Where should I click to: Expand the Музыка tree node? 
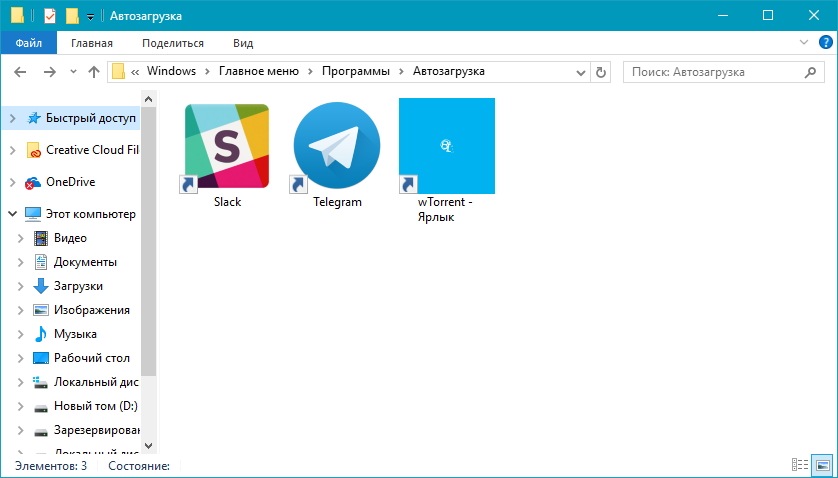pyautogui.click(x=21, y=334)
